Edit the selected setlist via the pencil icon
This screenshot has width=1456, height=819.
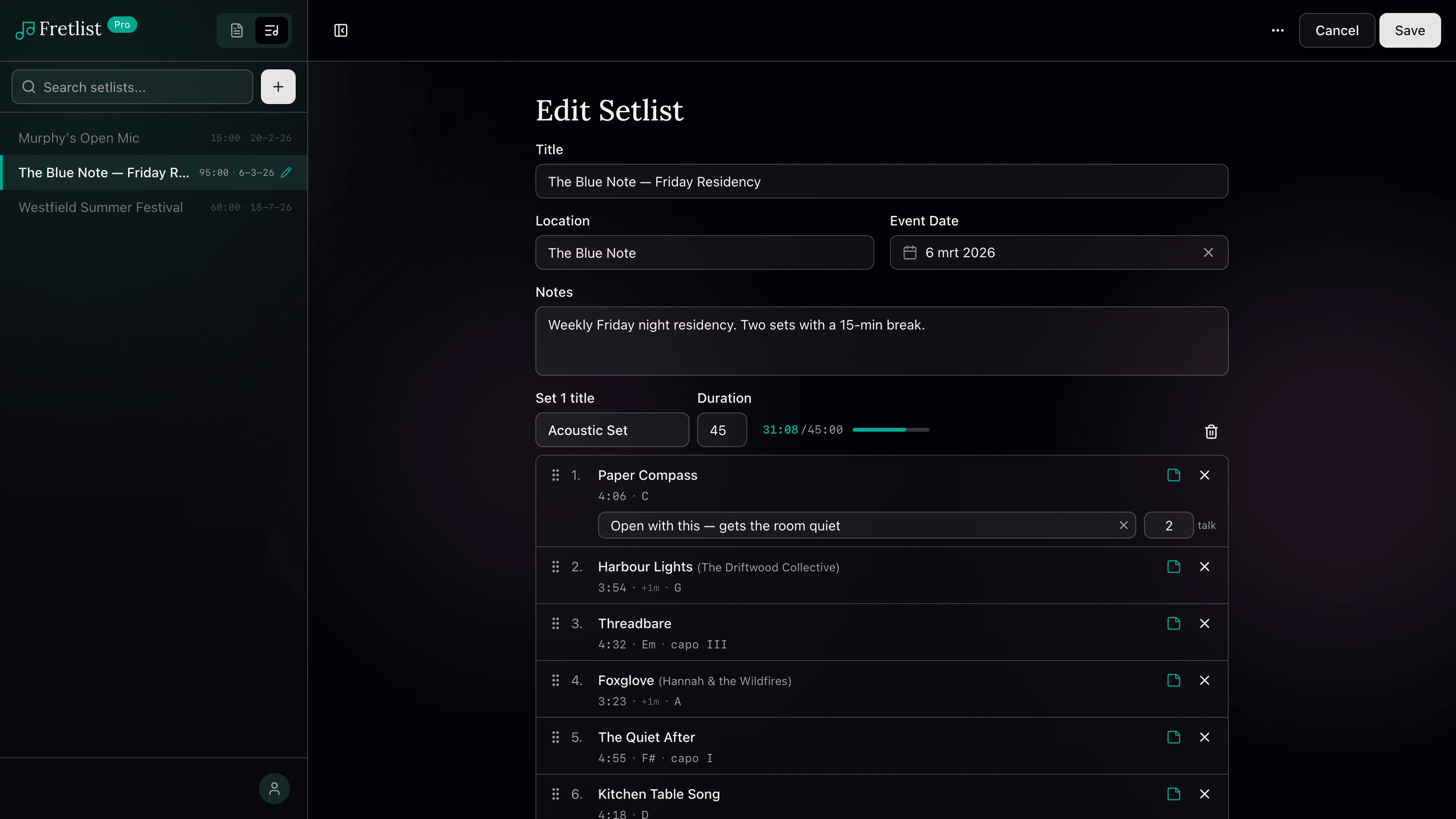(287, 172)
